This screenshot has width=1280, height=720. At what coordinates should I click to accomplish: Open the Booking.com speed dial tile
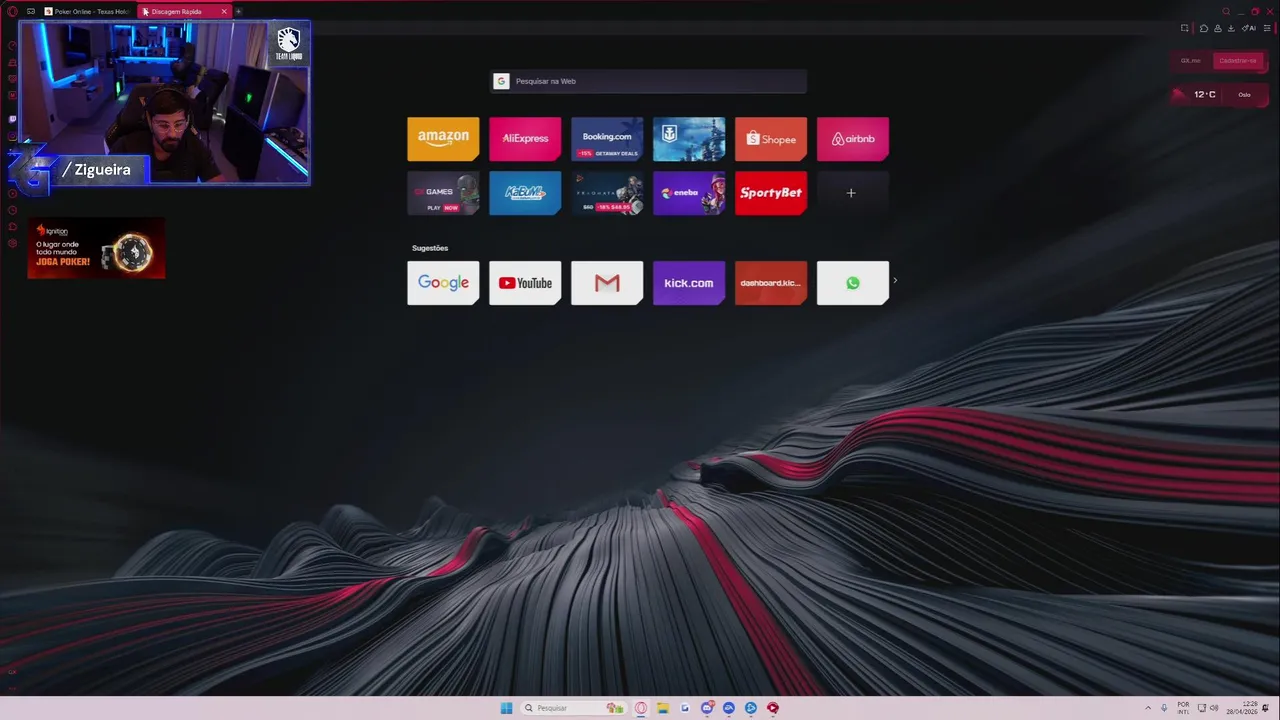pyautogui.click(x=607, y=139)
